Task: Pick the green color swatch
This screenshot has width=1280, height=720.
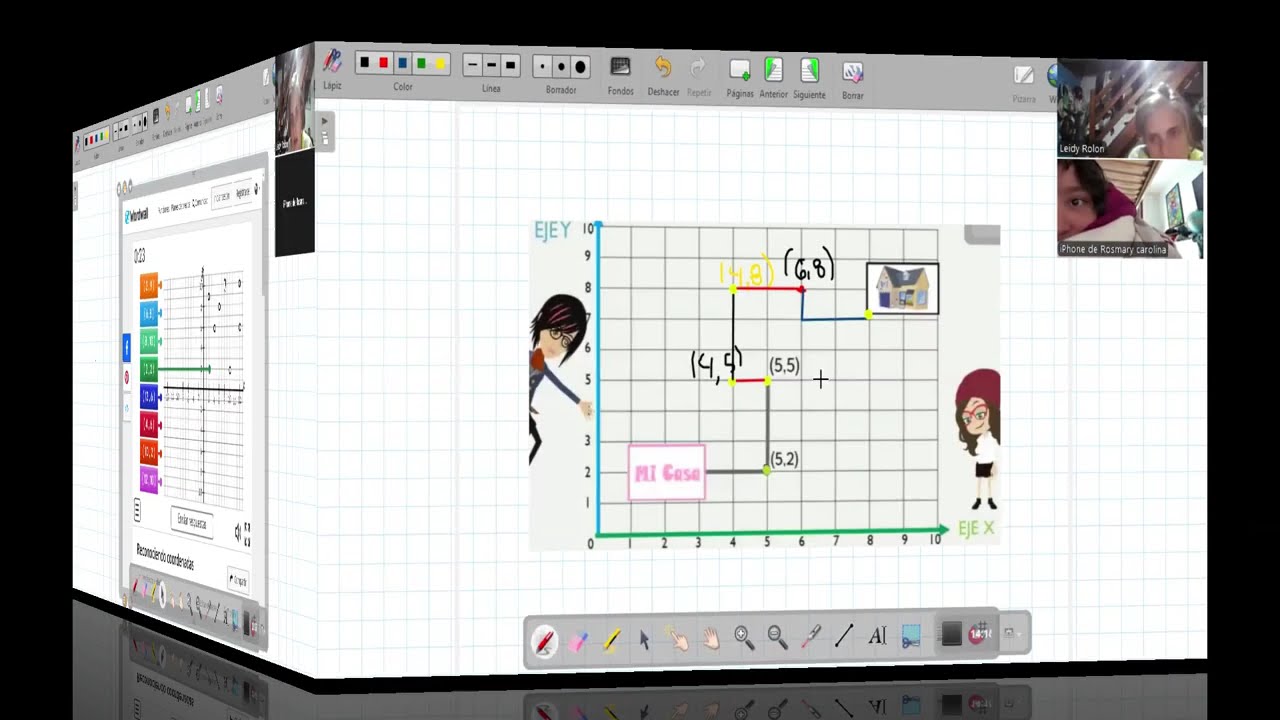Action: tap(421, 64)
